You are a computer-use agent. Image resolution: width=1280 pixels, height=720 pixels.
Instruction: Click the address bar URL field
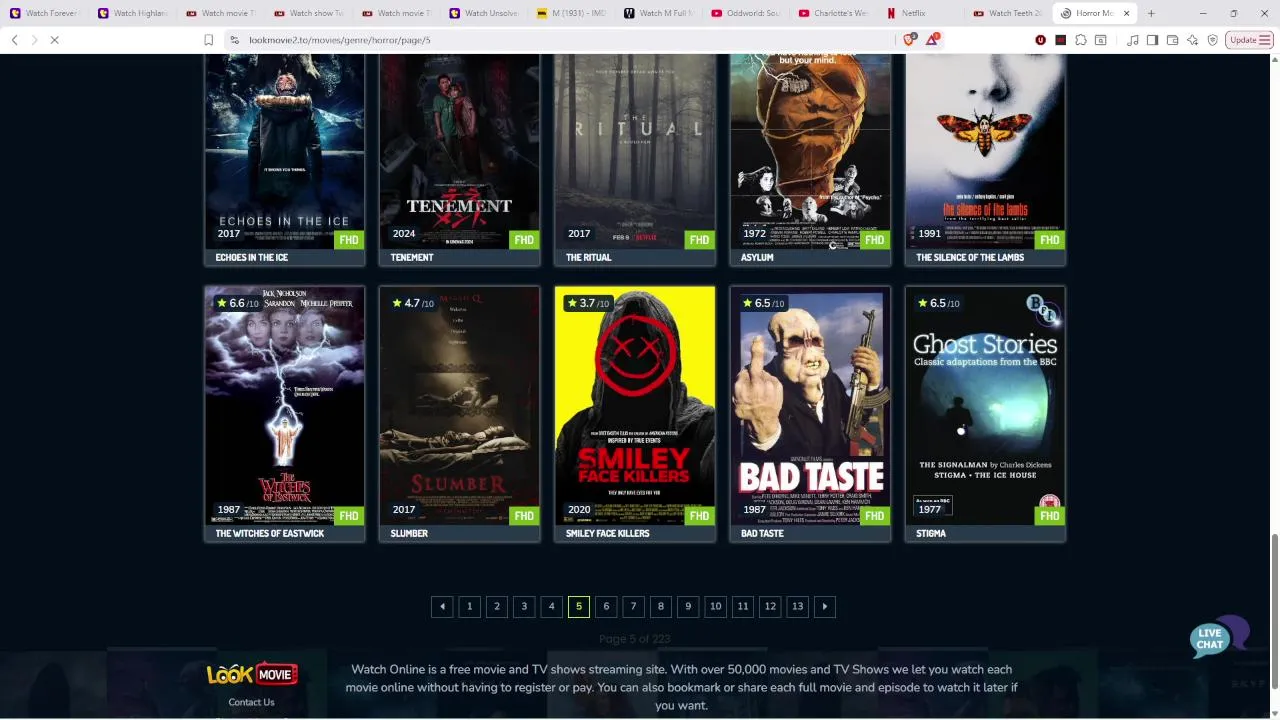[x=570, y=40]
